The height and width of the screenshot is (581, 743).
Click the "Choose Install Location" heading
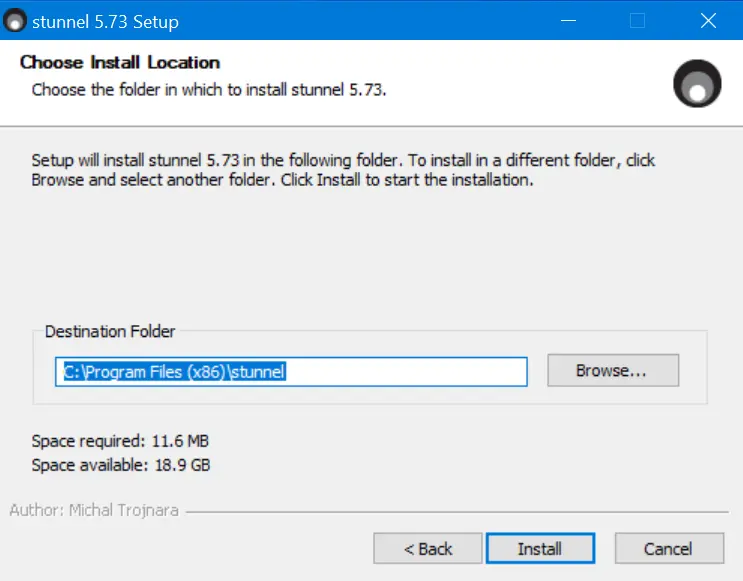click(120, 63)
